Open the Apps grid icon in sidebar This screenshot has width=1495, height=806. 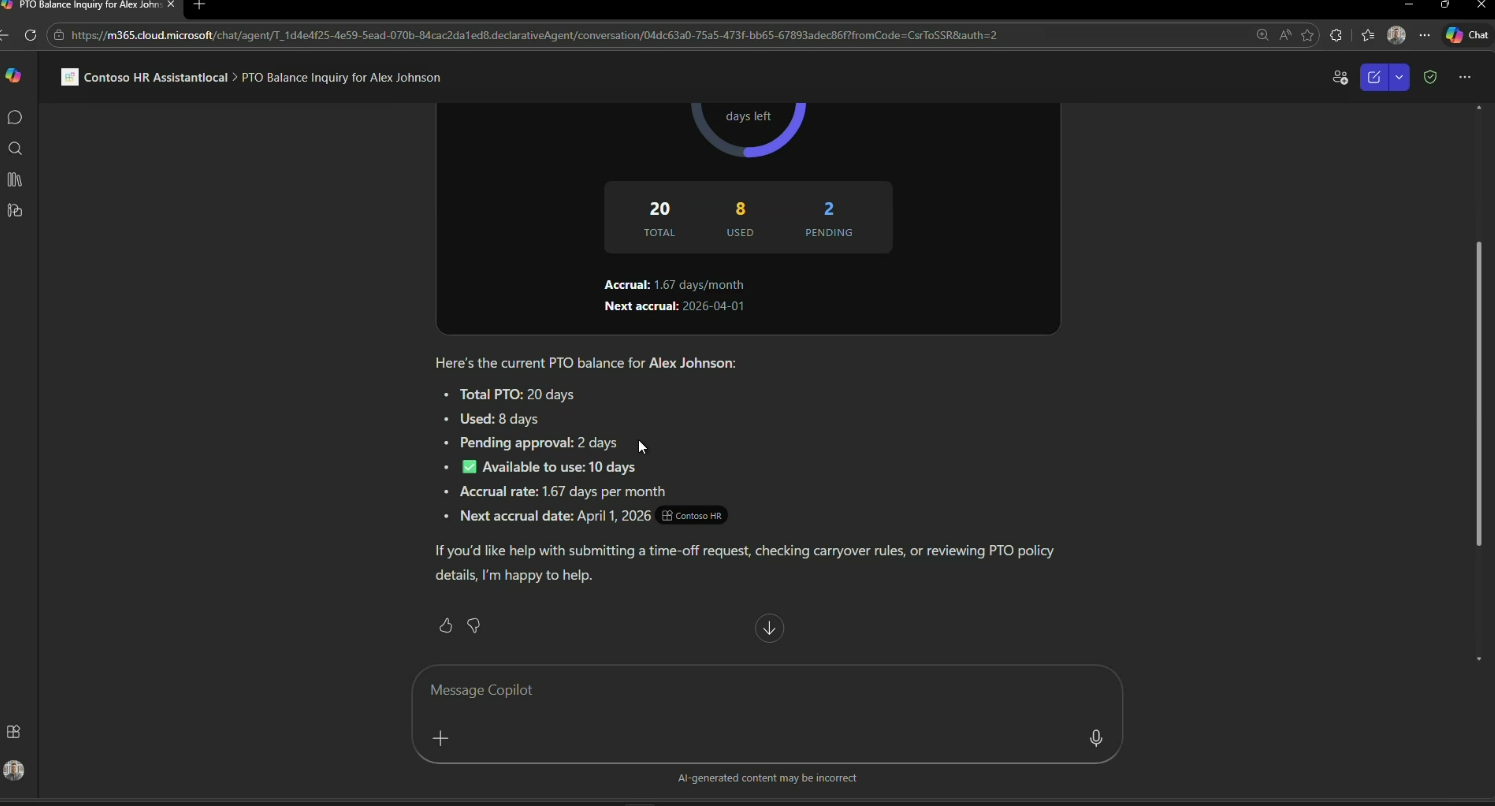click(x=14, y=732)
